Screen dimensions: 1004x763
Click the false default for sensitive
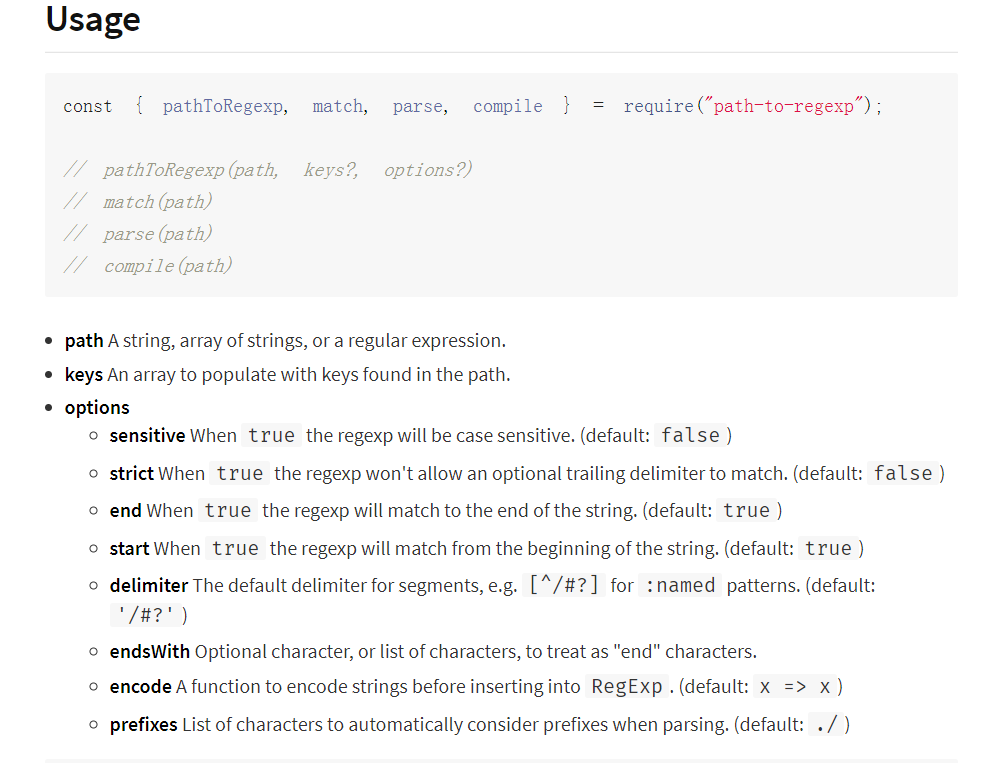point(690,436)
